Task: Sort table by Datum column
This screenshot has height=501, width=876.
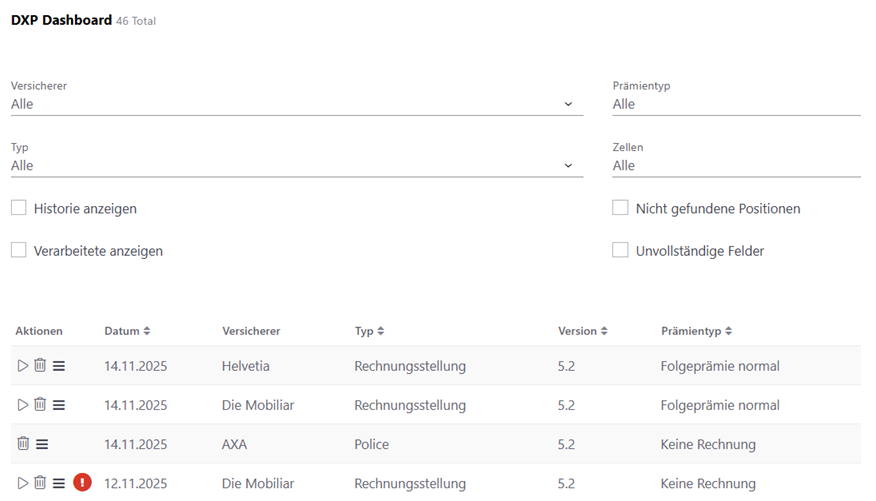Action: (127, 331)
